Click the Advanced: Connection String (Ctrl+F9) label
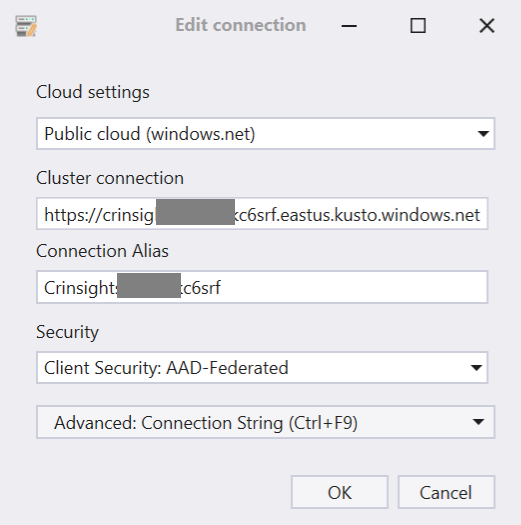 pos(206,423)
